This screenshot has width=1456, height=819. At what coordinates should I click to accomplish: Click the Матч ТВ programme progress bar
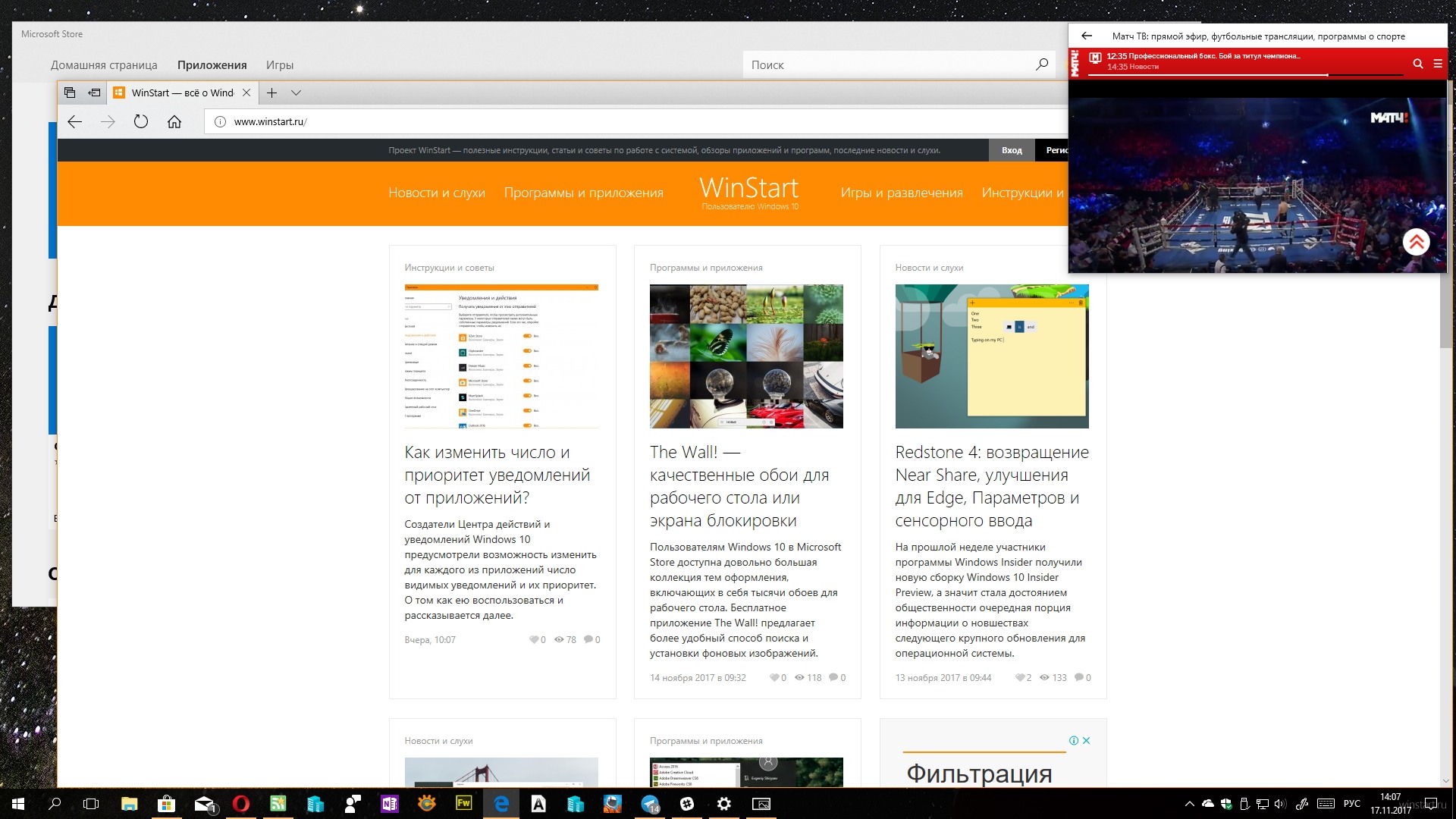pos(1246,74)
